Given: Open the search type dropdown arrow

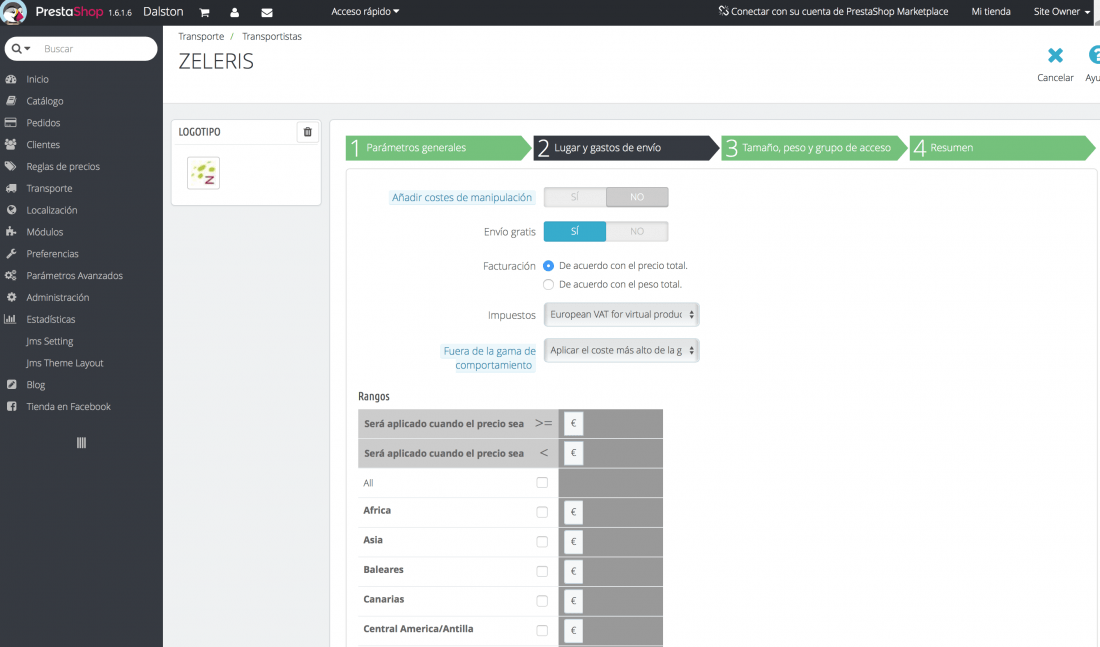Looking at the screenshot, I should click(x=21, y=48).
